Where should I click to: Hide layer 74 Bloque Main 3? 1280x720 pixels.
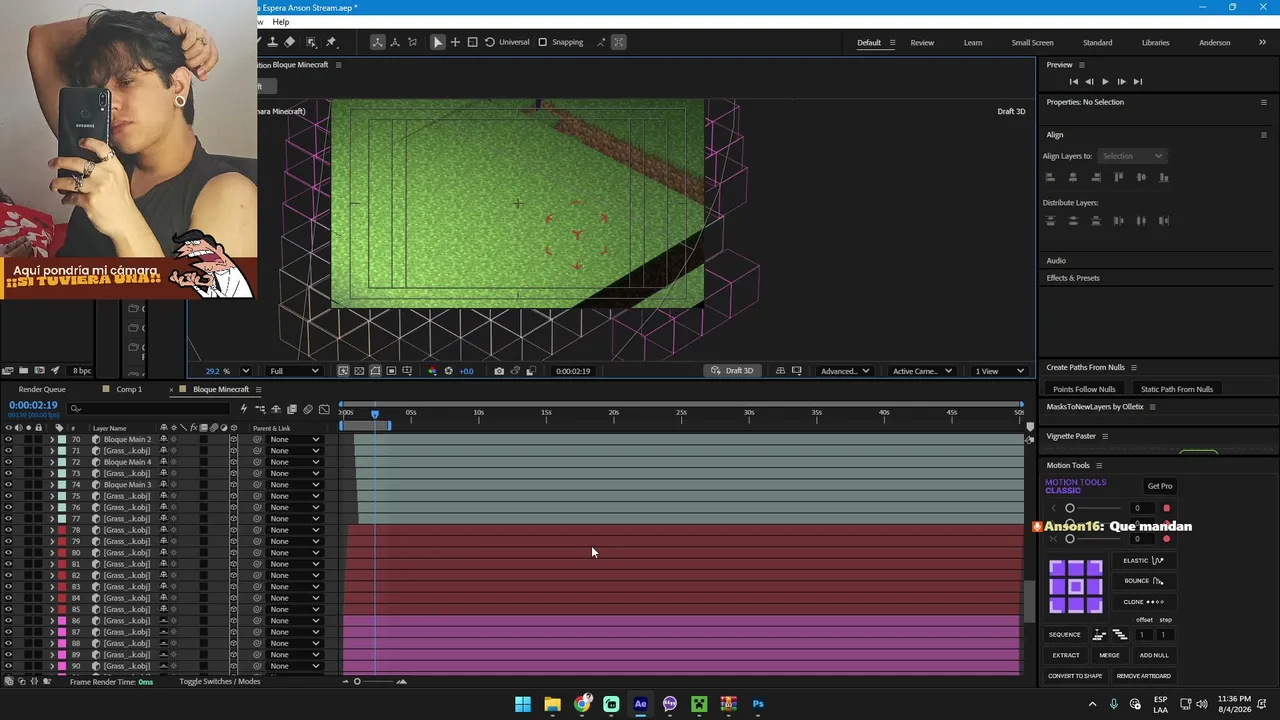tap(8, 485)
